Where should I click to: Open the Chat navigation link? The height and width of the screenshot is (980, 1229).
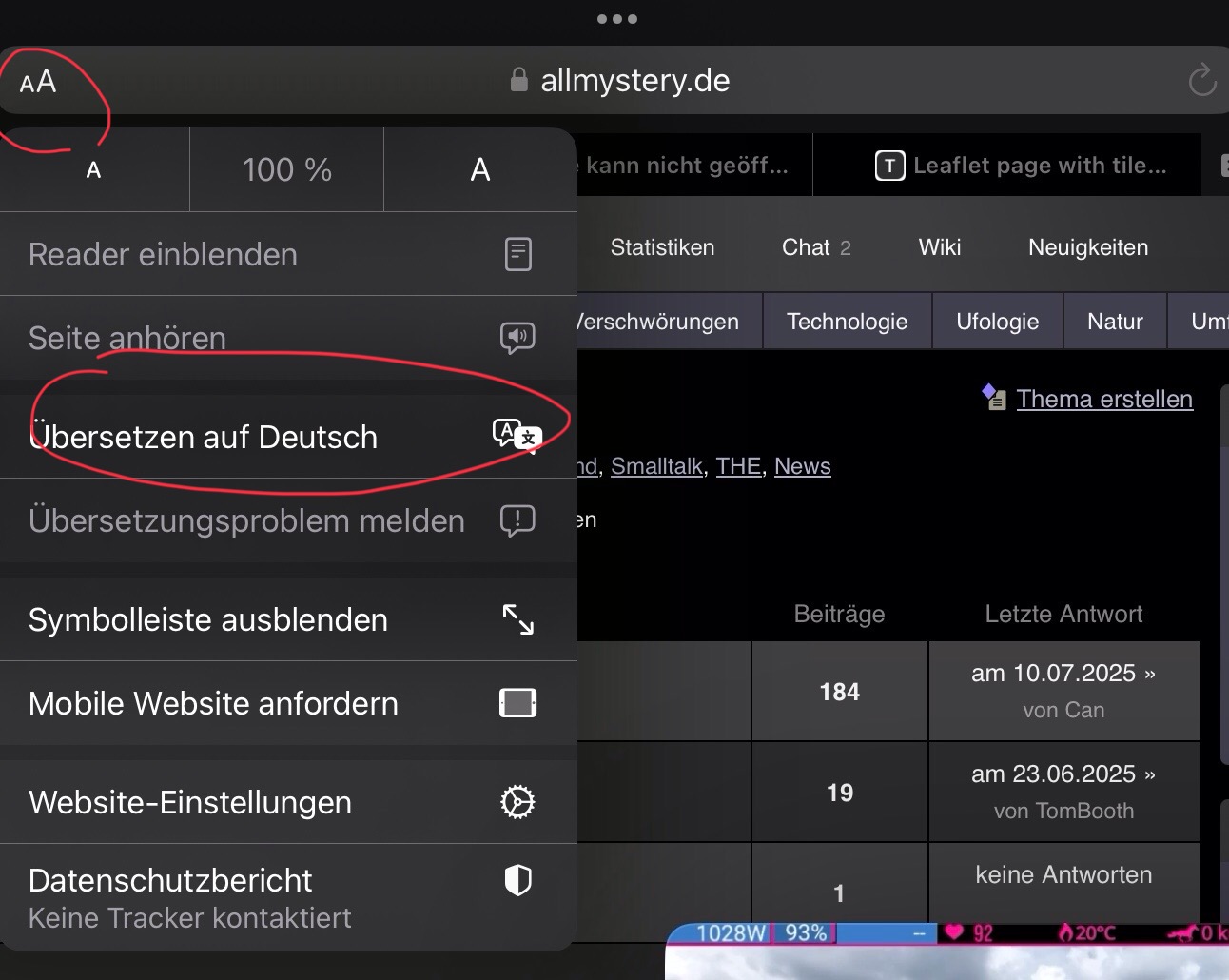[816, 247]
